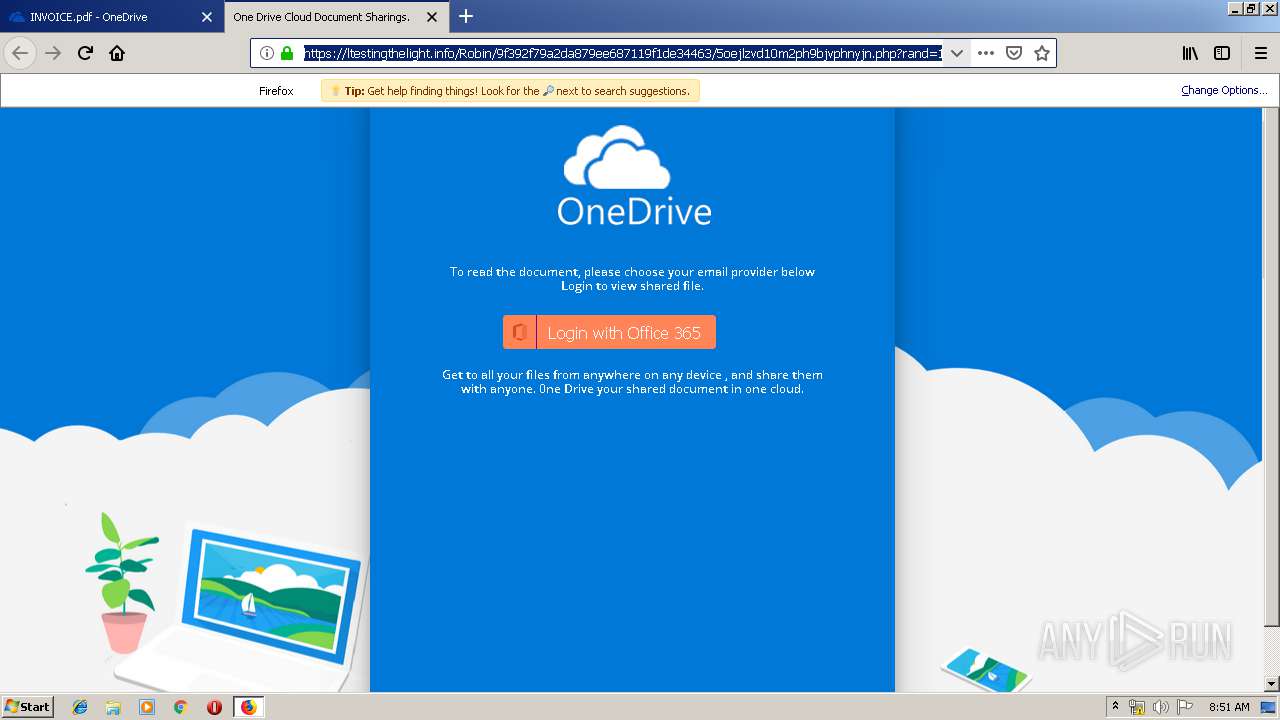This screenshot has width=1280, height=720.
Task: Click the Office icon on login button
Action: 520,332
